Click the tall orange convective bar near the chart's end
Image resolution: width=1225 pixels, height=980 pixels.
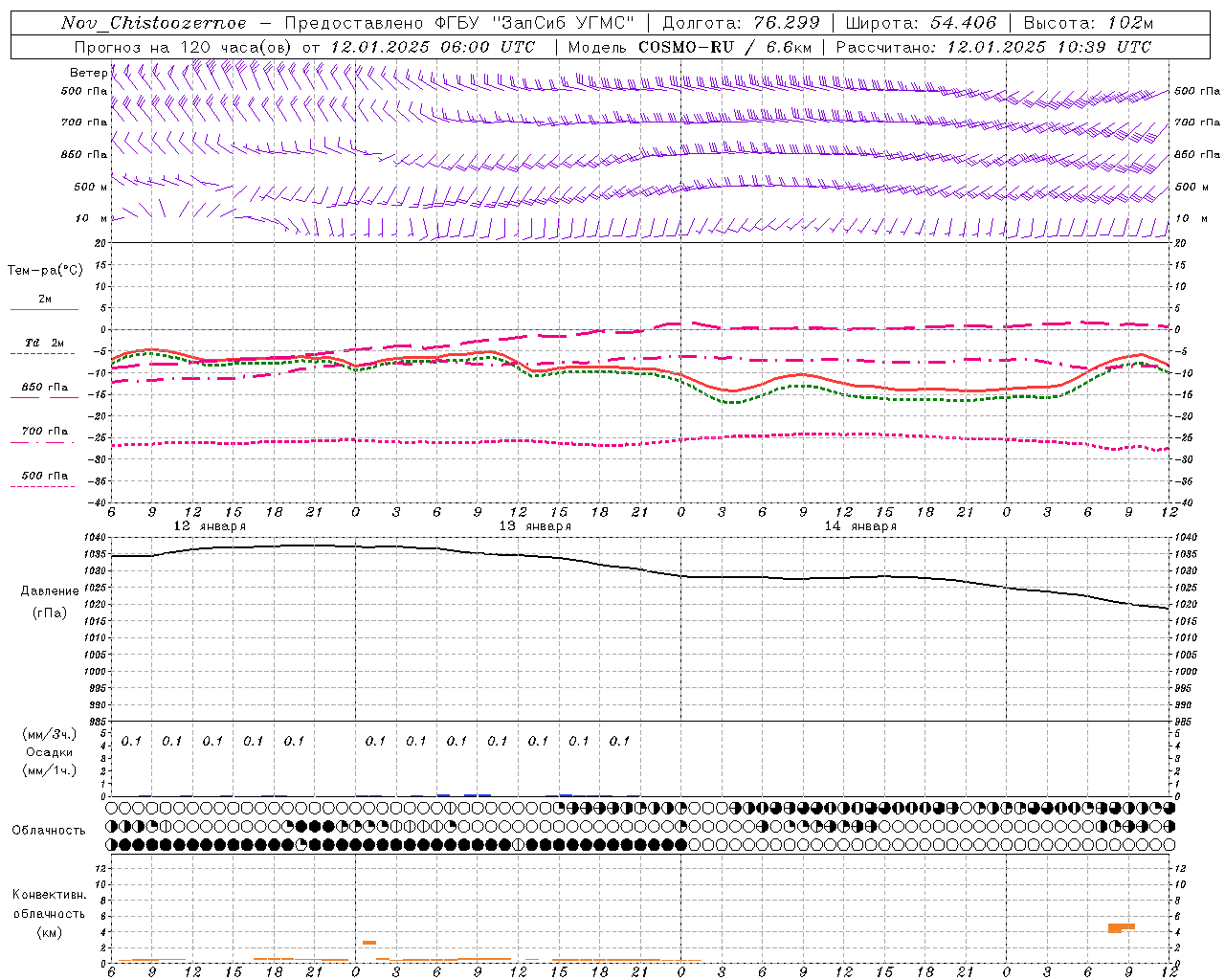click(x=1121, y=927)
